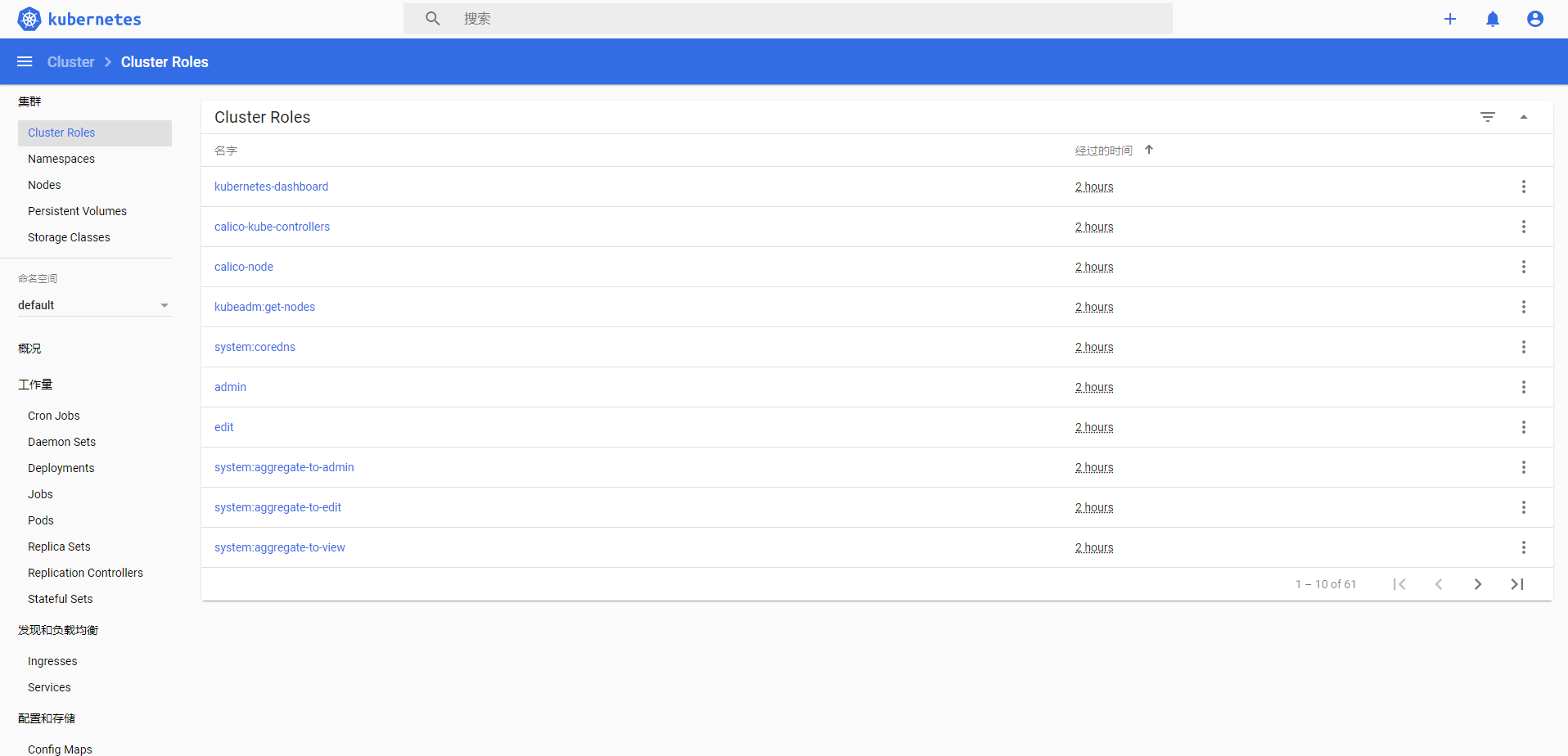Open Ingresses in sidebar
Screen dimensions: 1568x756
tap(52, 661)
